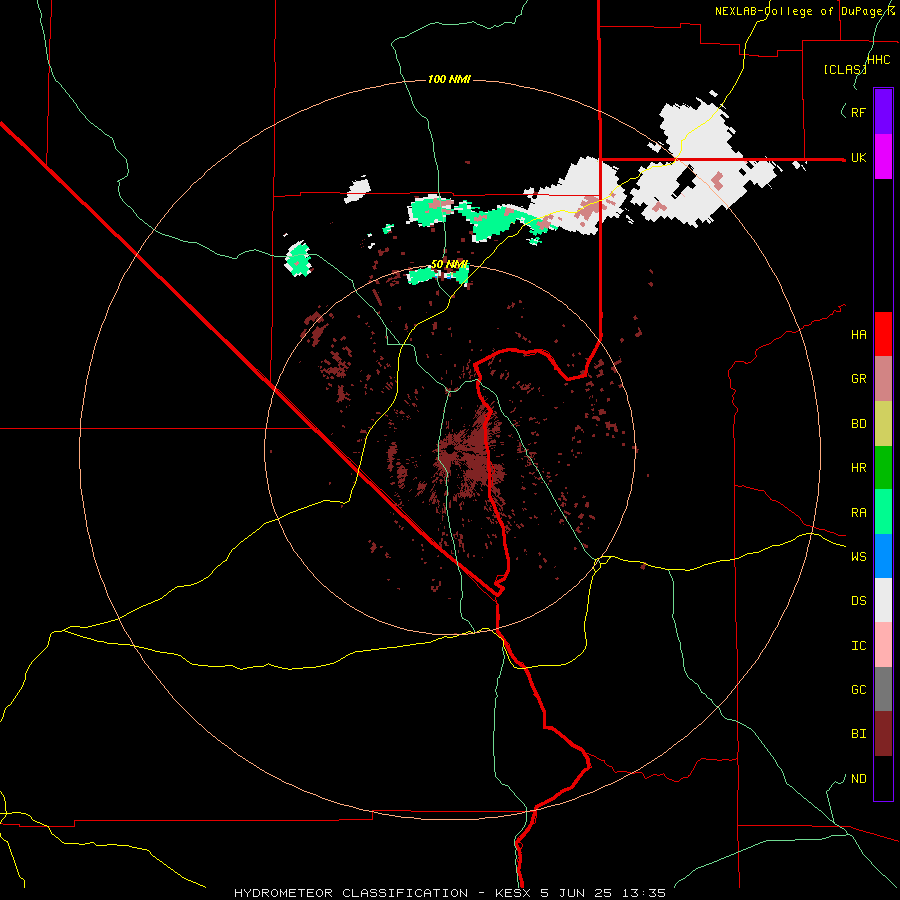Click the gray GC legend swatch
This screenshot has height=900, width=900.
883,689
